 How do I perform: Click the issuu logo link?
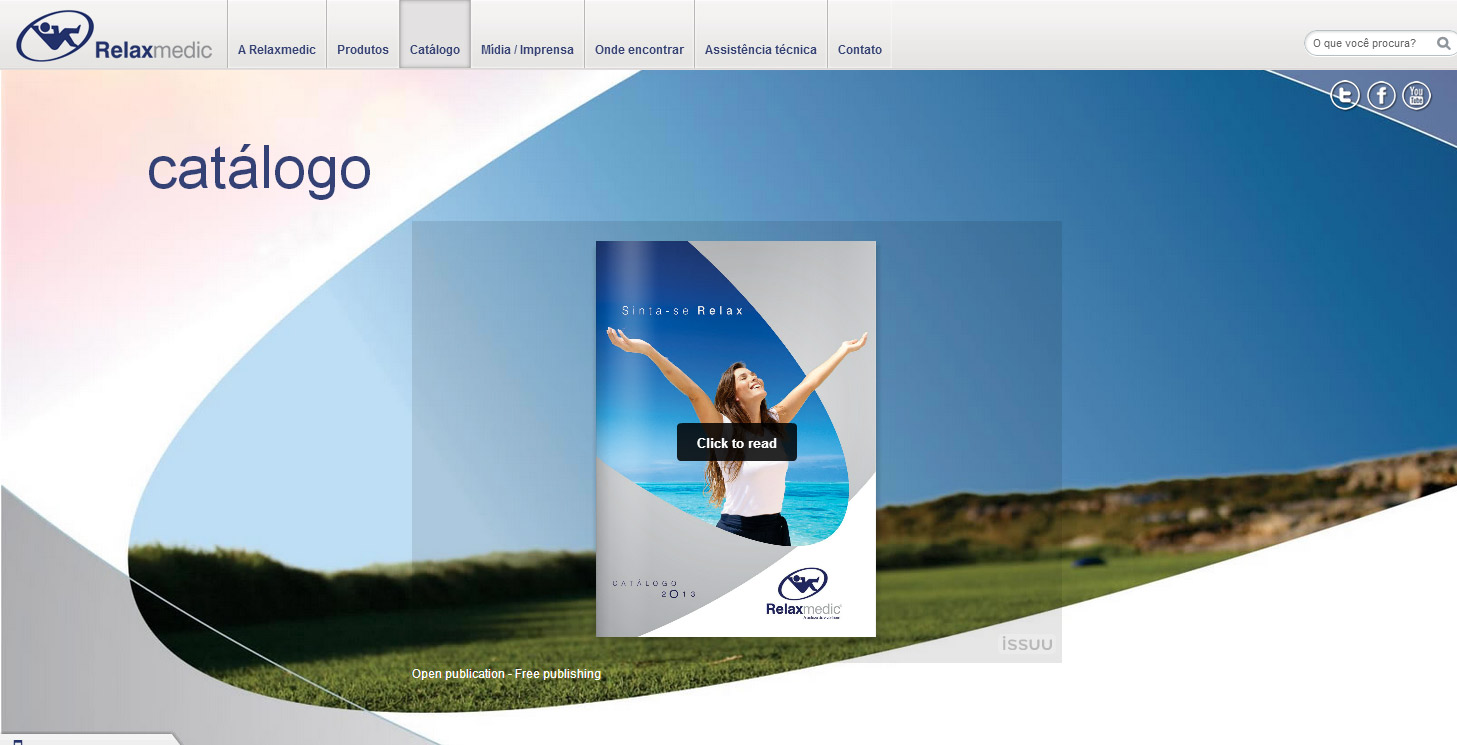1027,644
